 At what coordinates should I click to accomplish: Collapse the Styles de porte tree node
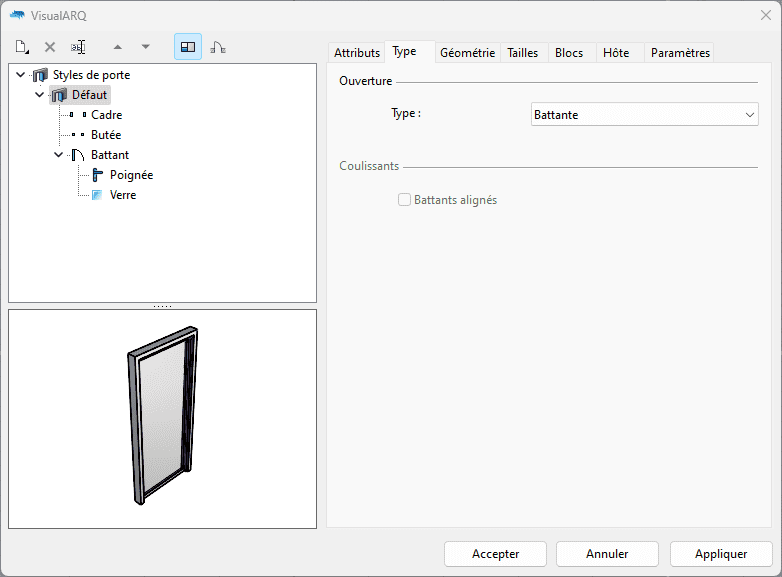pos(20,75)
